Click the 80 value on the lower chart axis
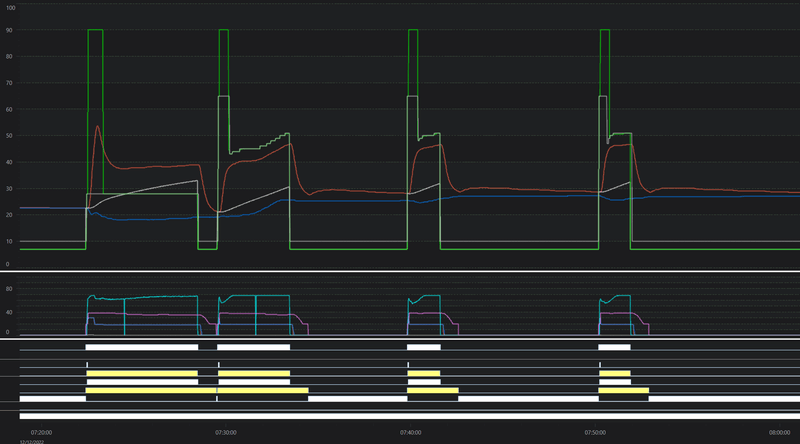The image size is (800, 444). pyautogui.click(x=9, y=289)
